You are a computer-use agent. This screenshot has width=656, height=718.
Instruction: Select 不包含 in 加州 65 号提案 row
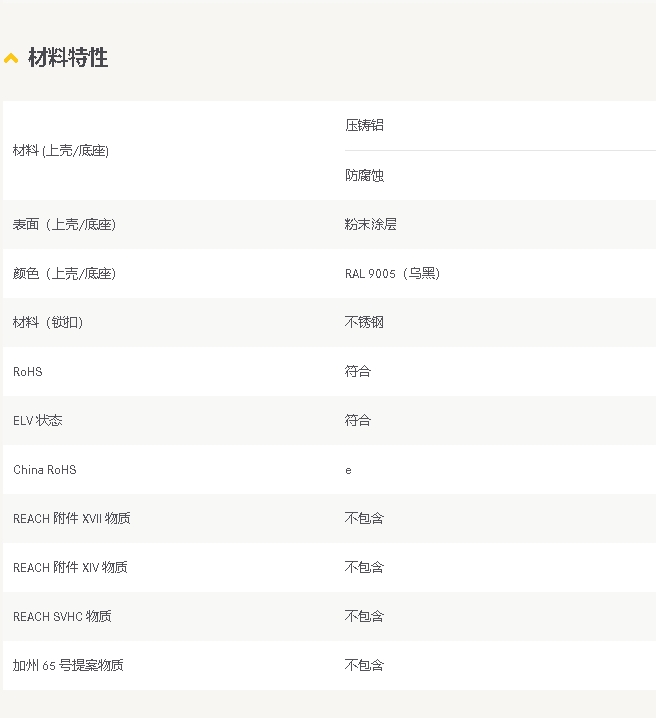click(364, 665)
